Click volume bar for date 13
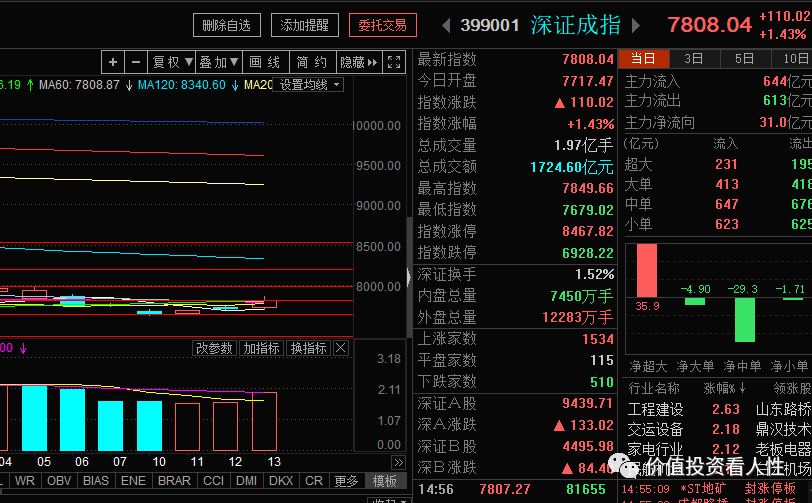 tap(265, 421)
